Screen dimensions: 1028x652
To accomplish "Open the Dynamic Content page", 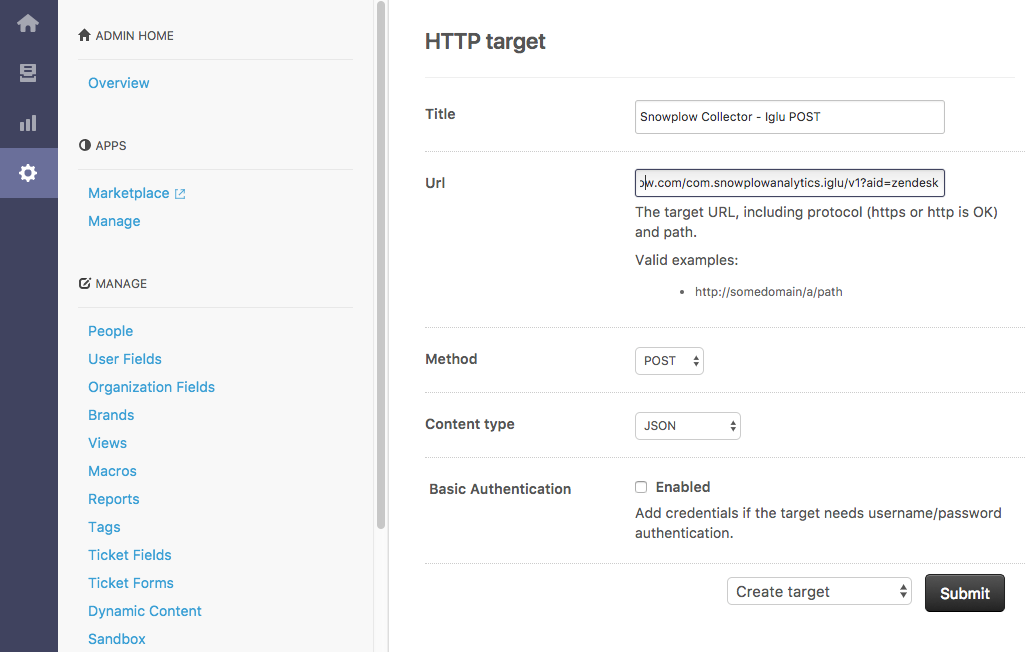I will point(145,611).
